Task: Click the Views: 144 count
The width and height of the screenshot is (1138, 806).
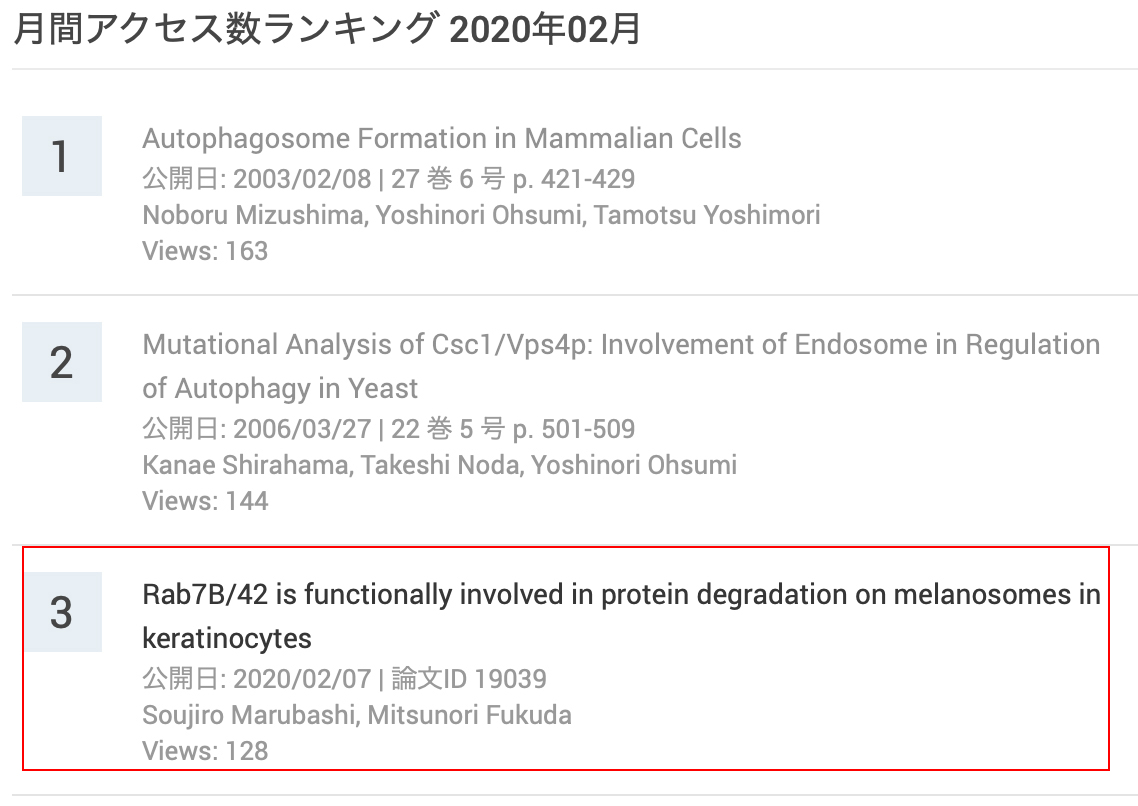Action: click(205, 500)
